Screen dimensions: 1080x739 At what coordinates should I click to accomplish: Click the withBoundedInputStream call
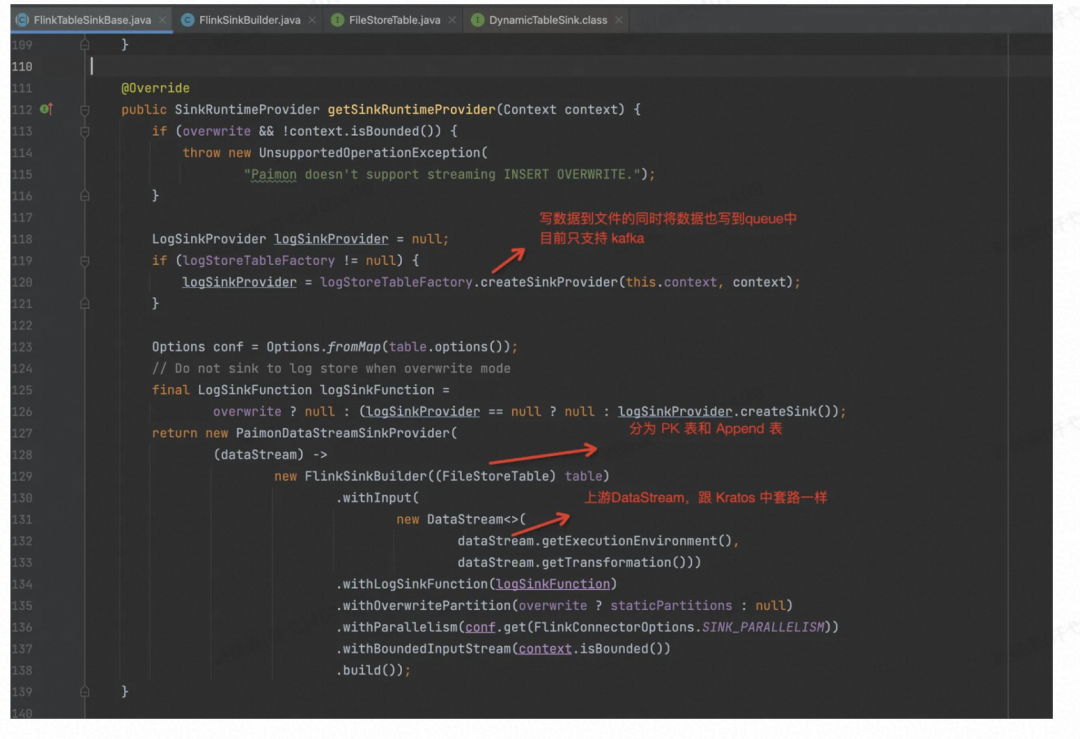click(x=426, y=648)
